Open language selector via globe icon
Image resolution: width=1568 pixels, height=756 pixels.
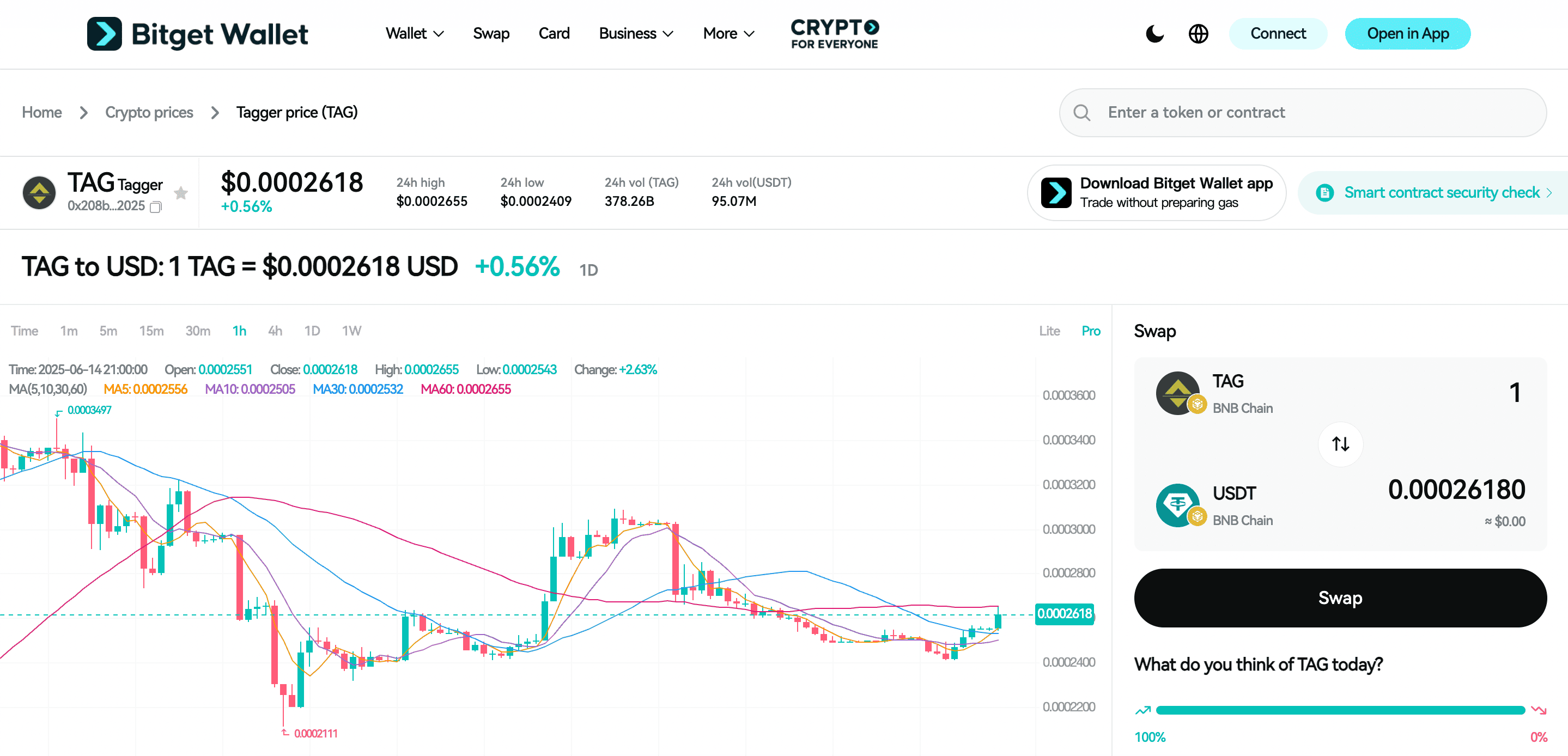point(1198,33)
